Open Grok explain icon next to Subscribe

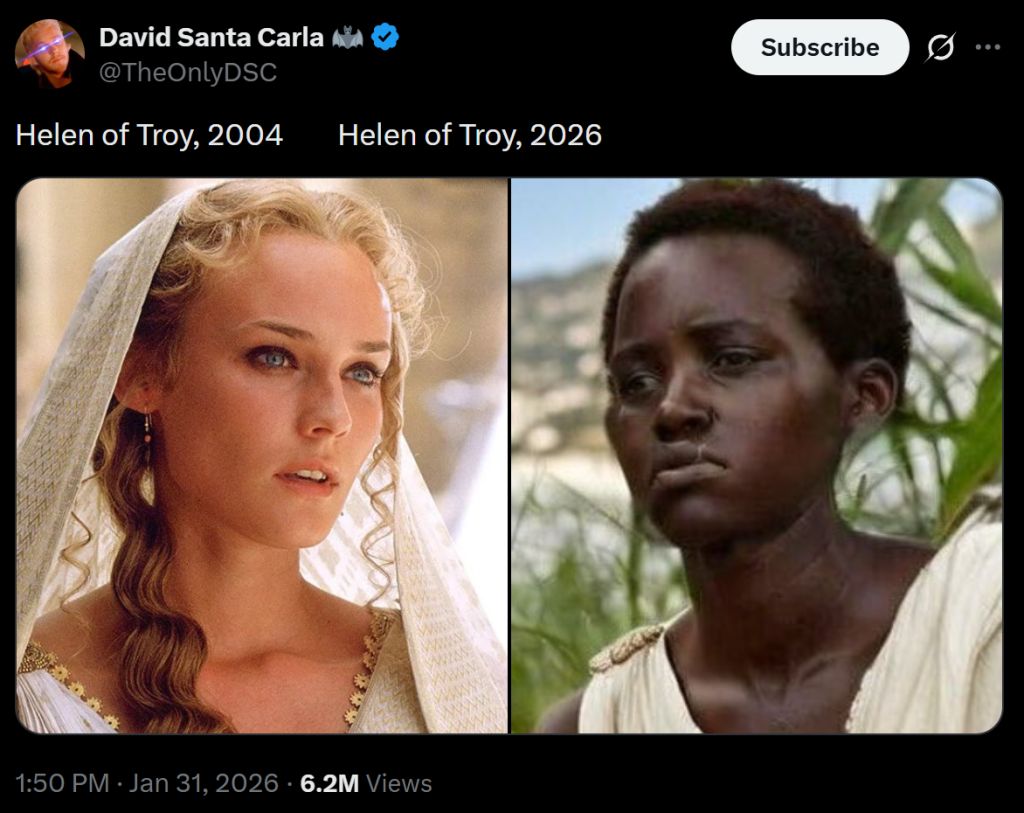[x=940, y=47]
